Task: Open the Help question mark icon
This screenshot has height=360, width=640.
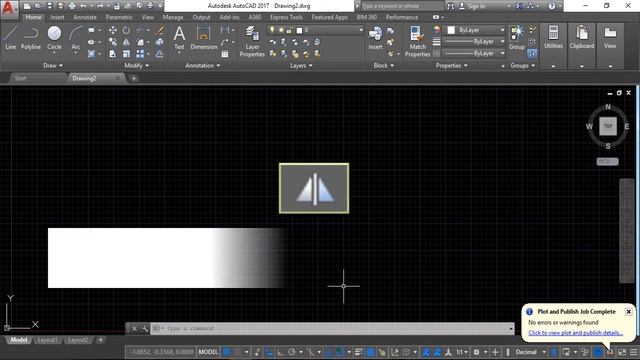Action: click(x=552, y=6)
